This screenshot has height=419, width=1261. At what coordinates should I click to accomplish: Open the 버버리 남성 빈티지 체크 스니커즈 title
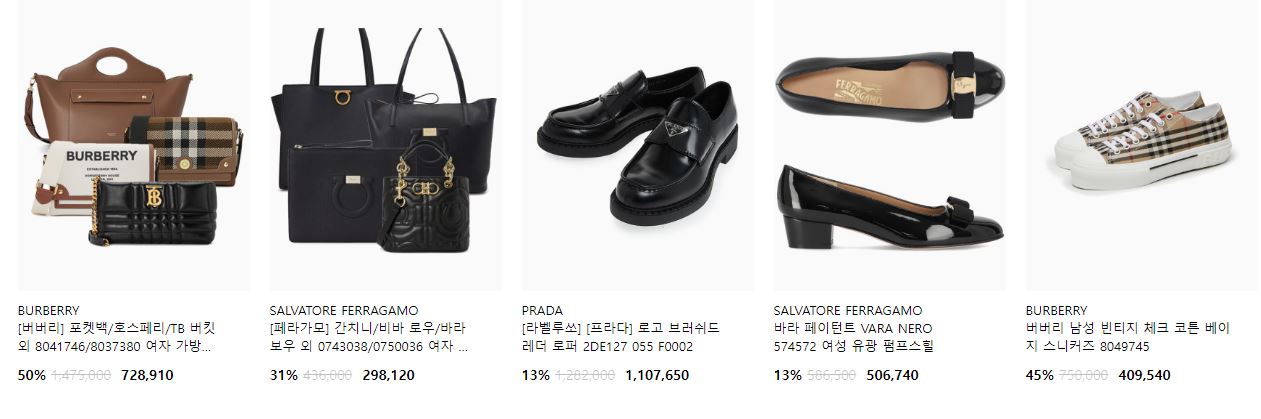click(1127, 338)
